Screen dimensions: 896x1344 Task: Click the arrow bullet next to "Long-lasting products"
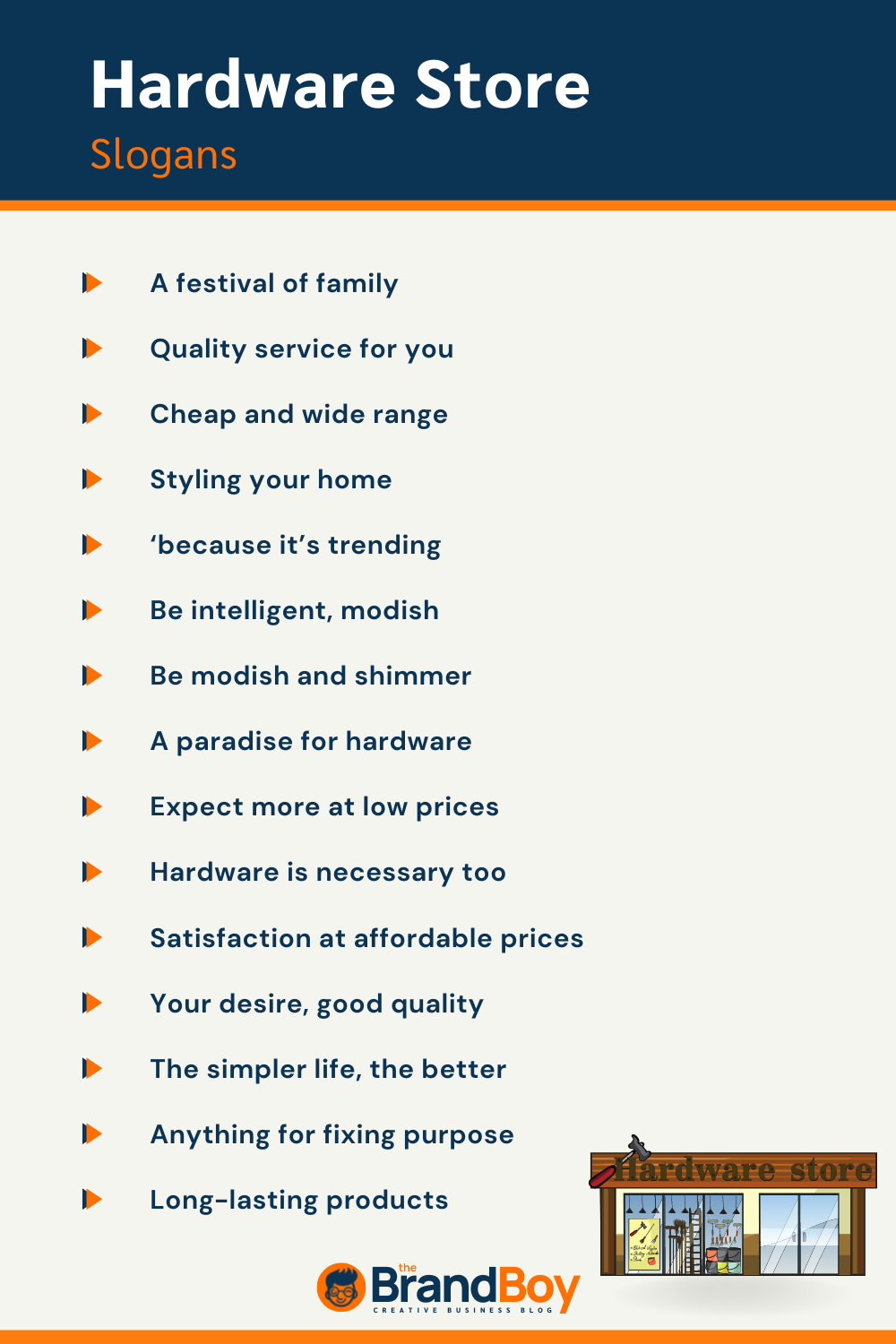click(x=92, y=1199)
